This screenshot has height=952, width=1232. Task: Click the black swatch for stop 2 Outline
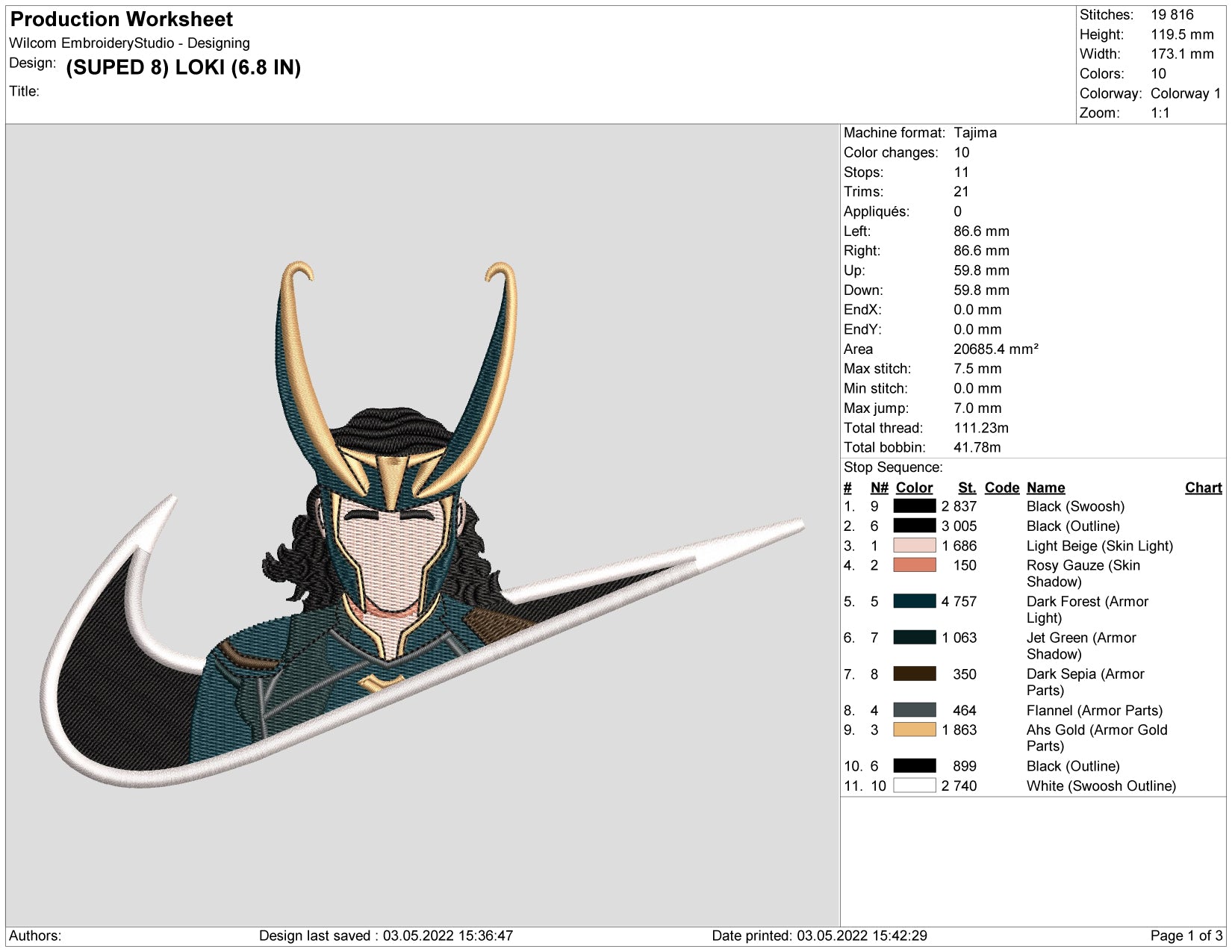[914, 526]
